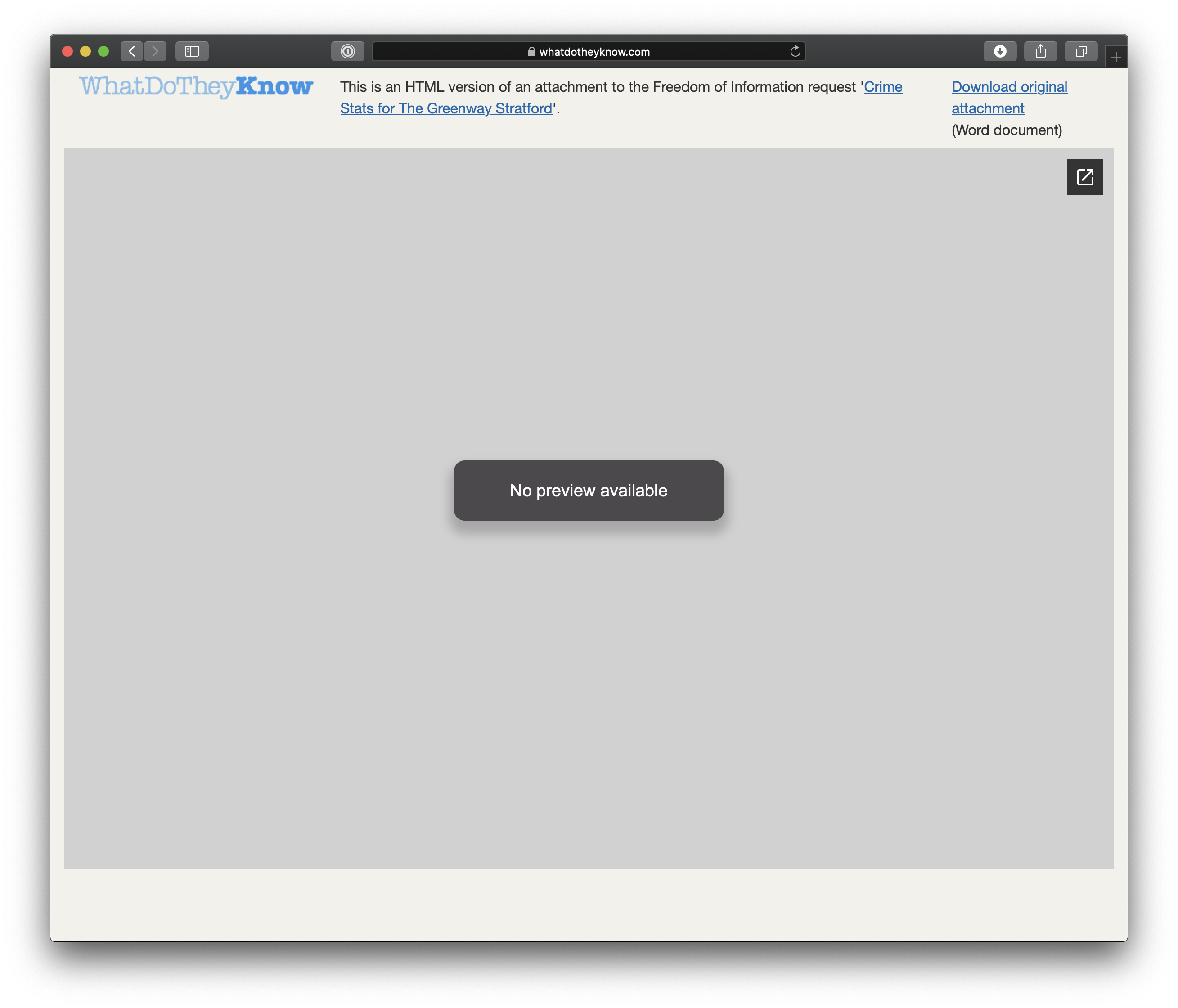Focus the whatdotheyknow.com address bar
This screenshot has width=1178, height=1008.
coord(594,52)
